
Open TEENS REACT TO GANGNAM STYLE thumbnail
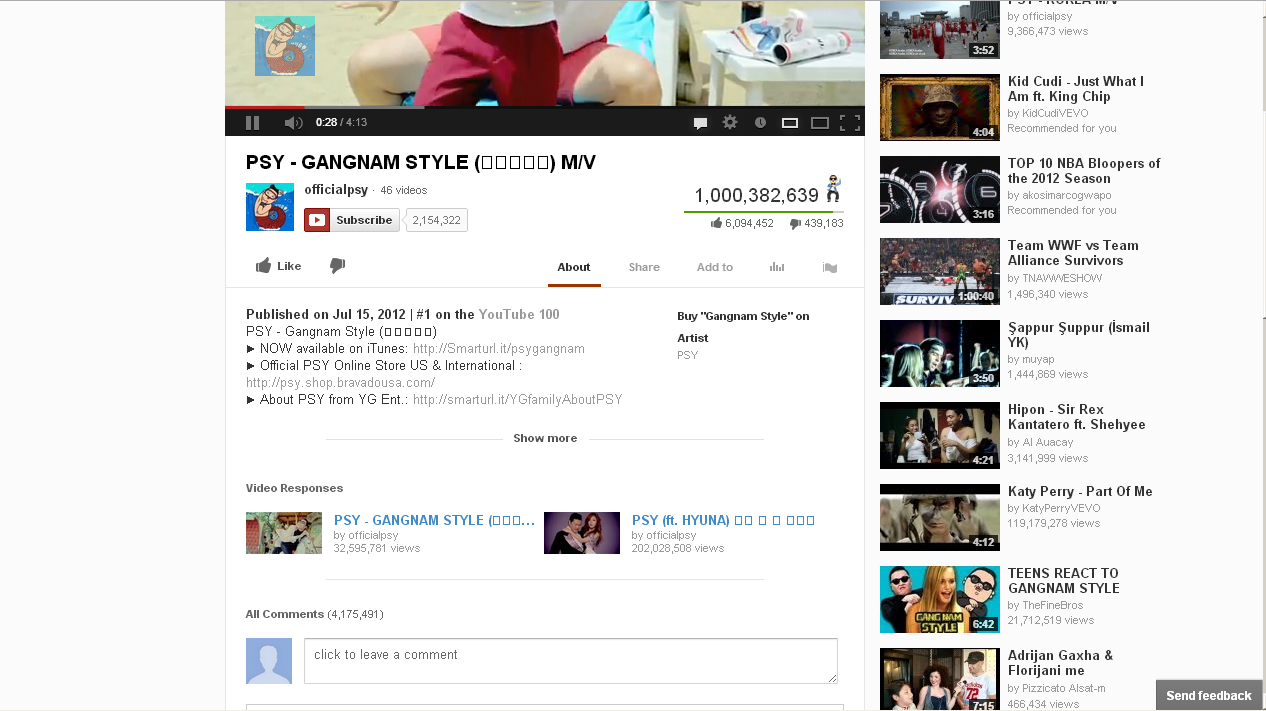[940, 599]
